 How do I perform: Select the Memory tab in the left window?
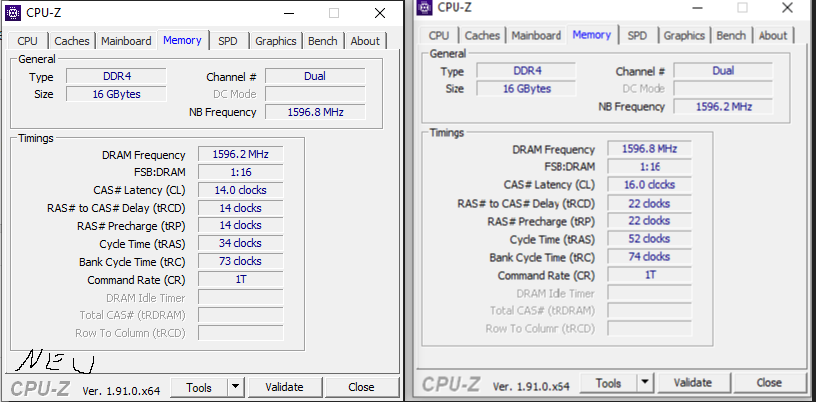[x=182, y=40]
